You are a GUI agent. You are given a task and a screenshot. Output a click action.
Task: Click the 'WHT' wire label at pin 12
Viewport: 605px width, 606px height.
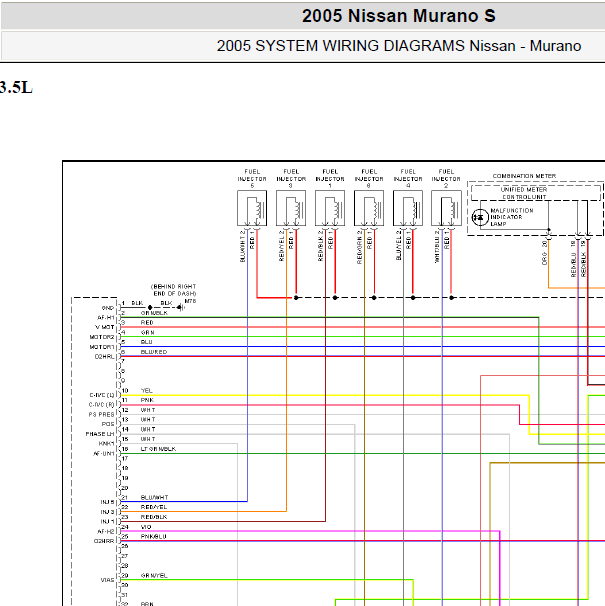148,410
